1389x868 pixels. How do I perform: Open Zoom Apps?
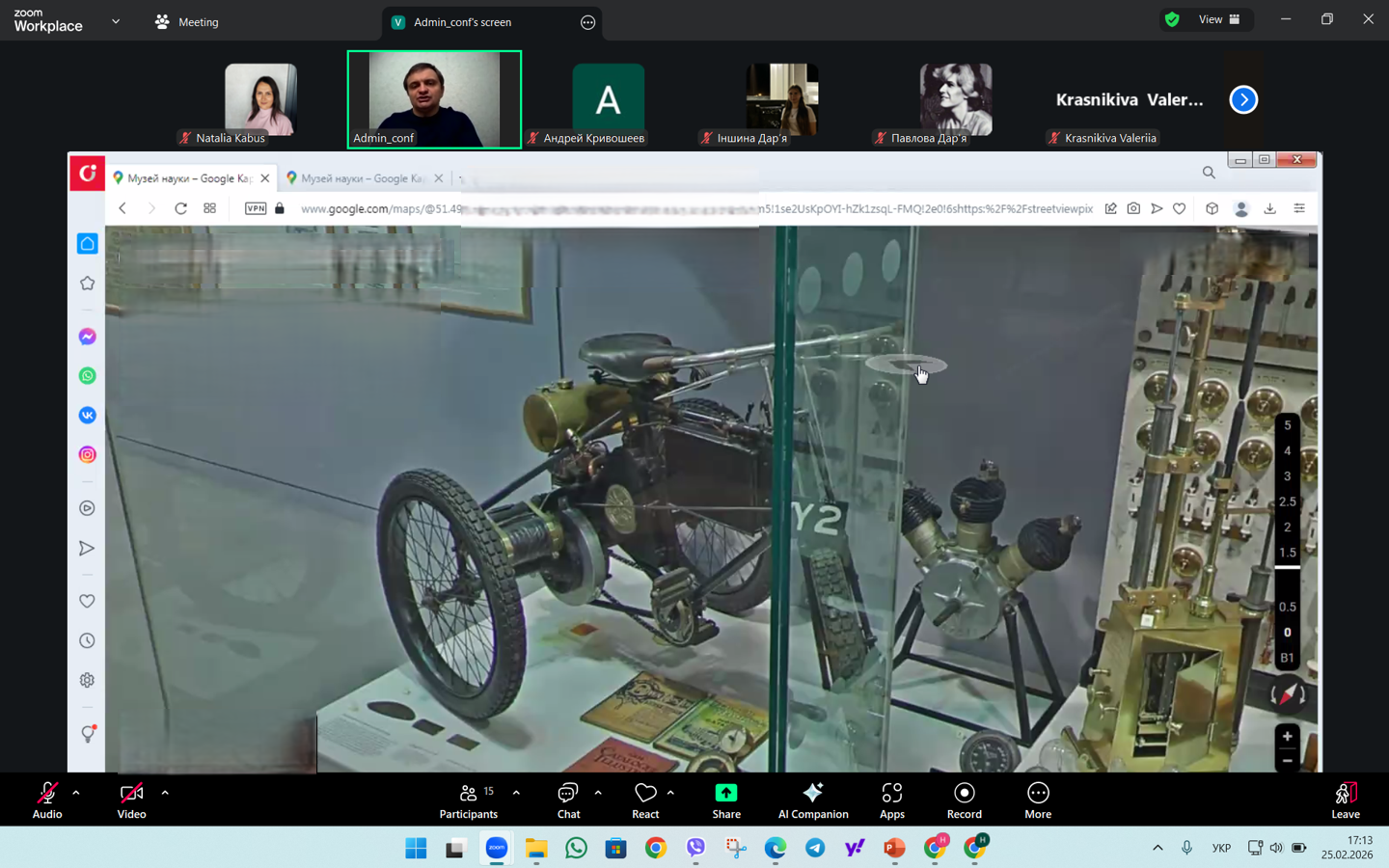[891, 800]
